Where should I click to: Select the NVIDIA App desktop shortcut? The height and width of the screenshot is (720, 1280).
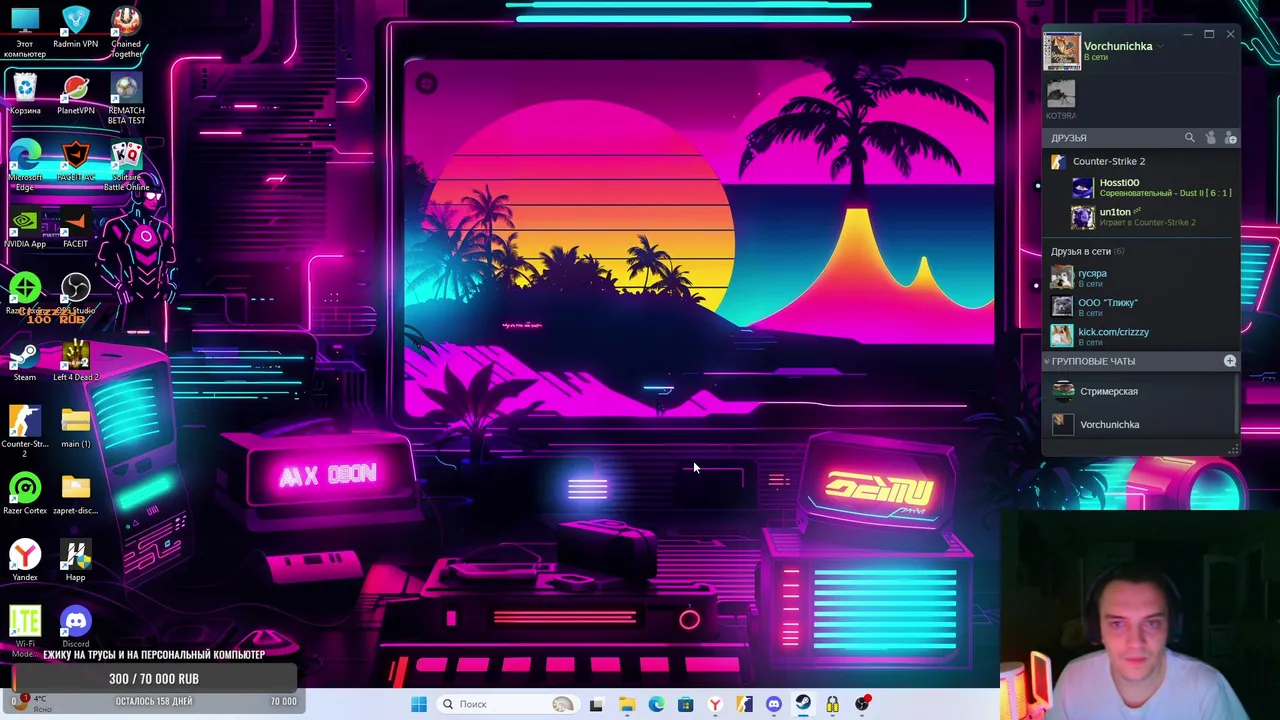click(25, 228)
